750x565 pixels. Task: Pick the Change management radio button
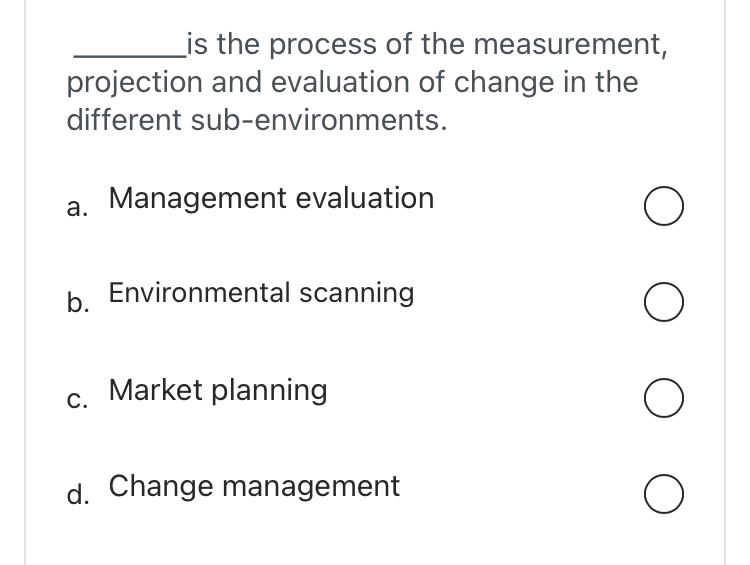coord(665,495)
